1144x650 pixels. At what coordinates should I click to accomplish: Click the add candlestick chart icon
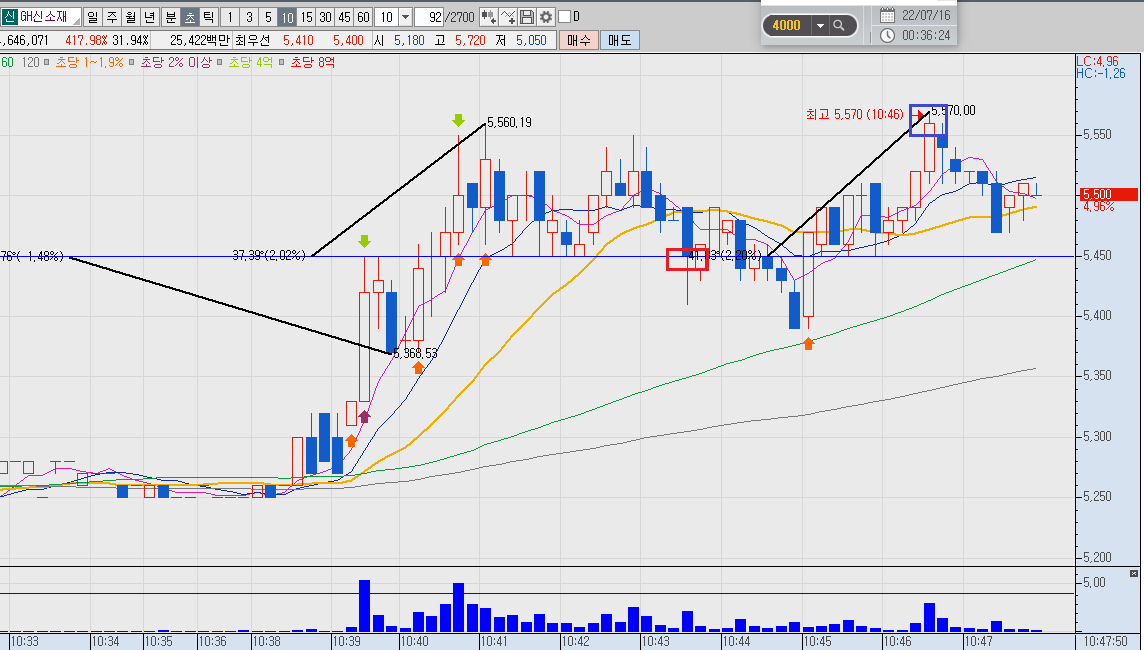tap(488, 17)
